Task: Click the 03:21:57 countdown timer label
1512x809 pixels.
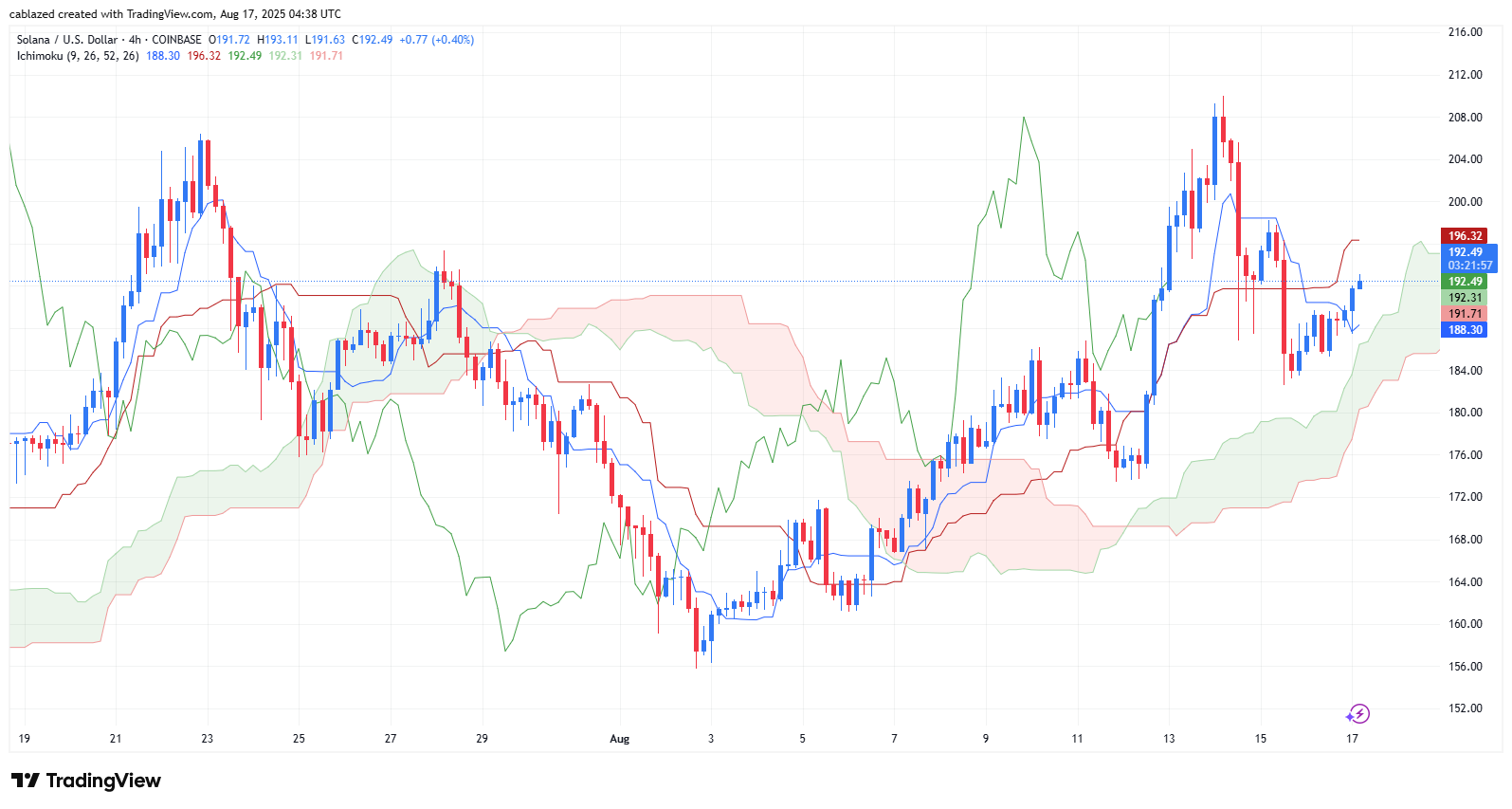Action: coord(1468,266)
